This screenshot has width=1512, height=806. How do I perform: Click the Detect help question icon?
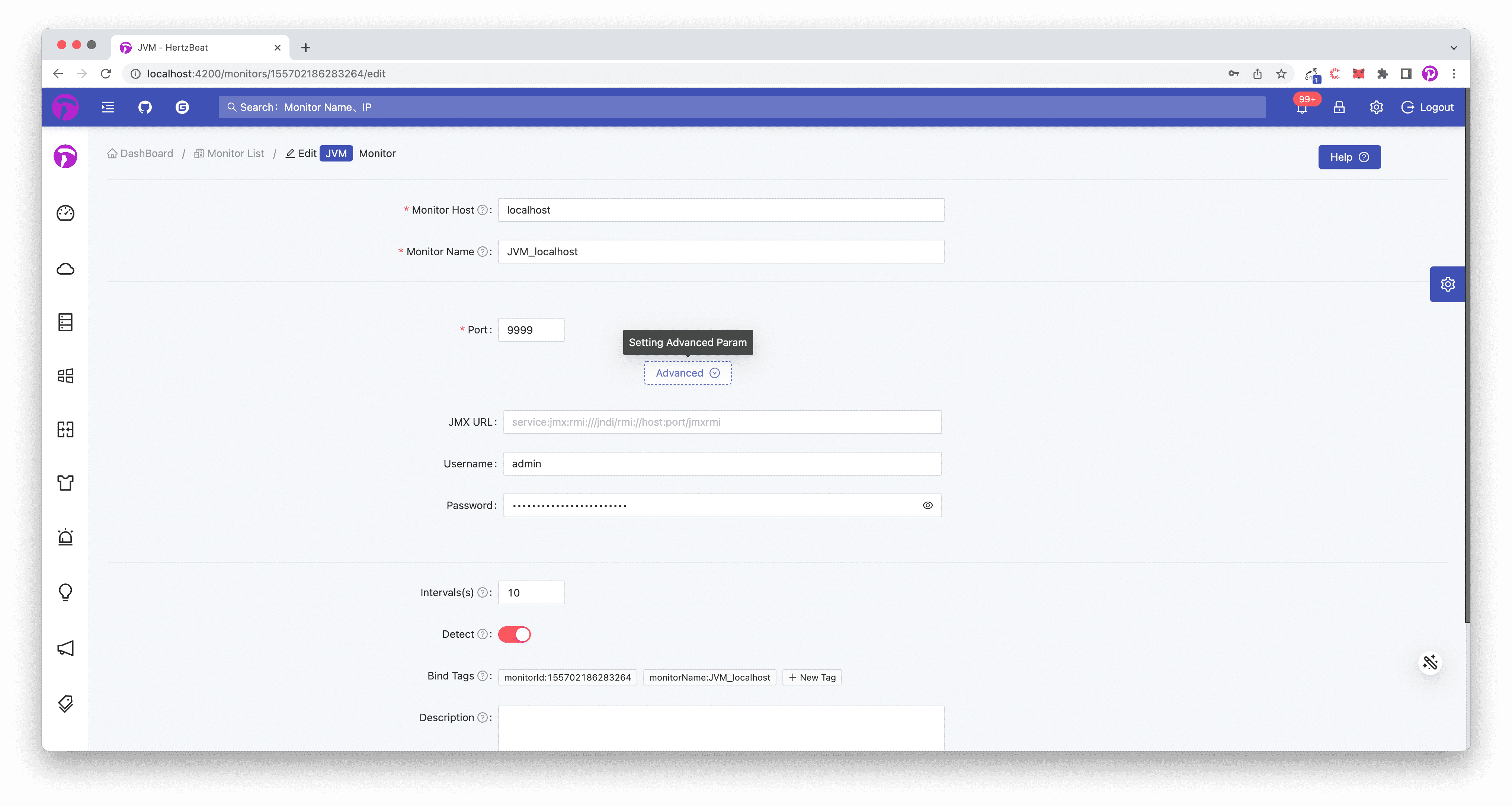pos(483,634)
